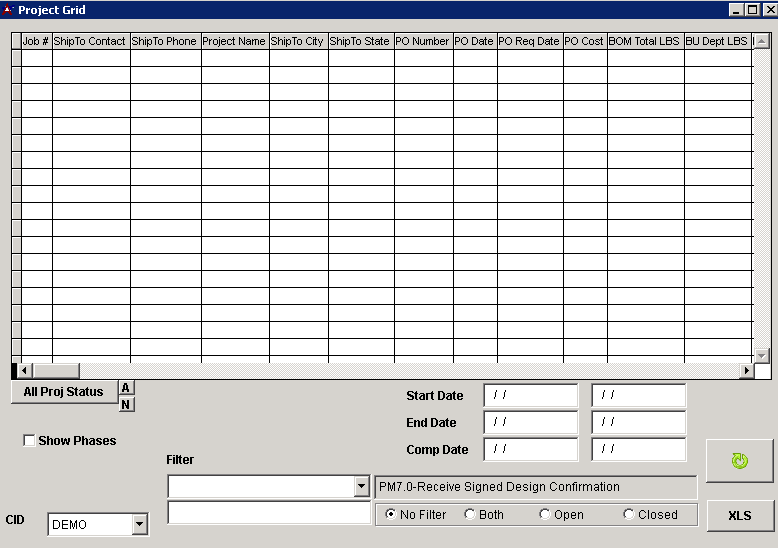Select the Open radio button

click(545, 515)
